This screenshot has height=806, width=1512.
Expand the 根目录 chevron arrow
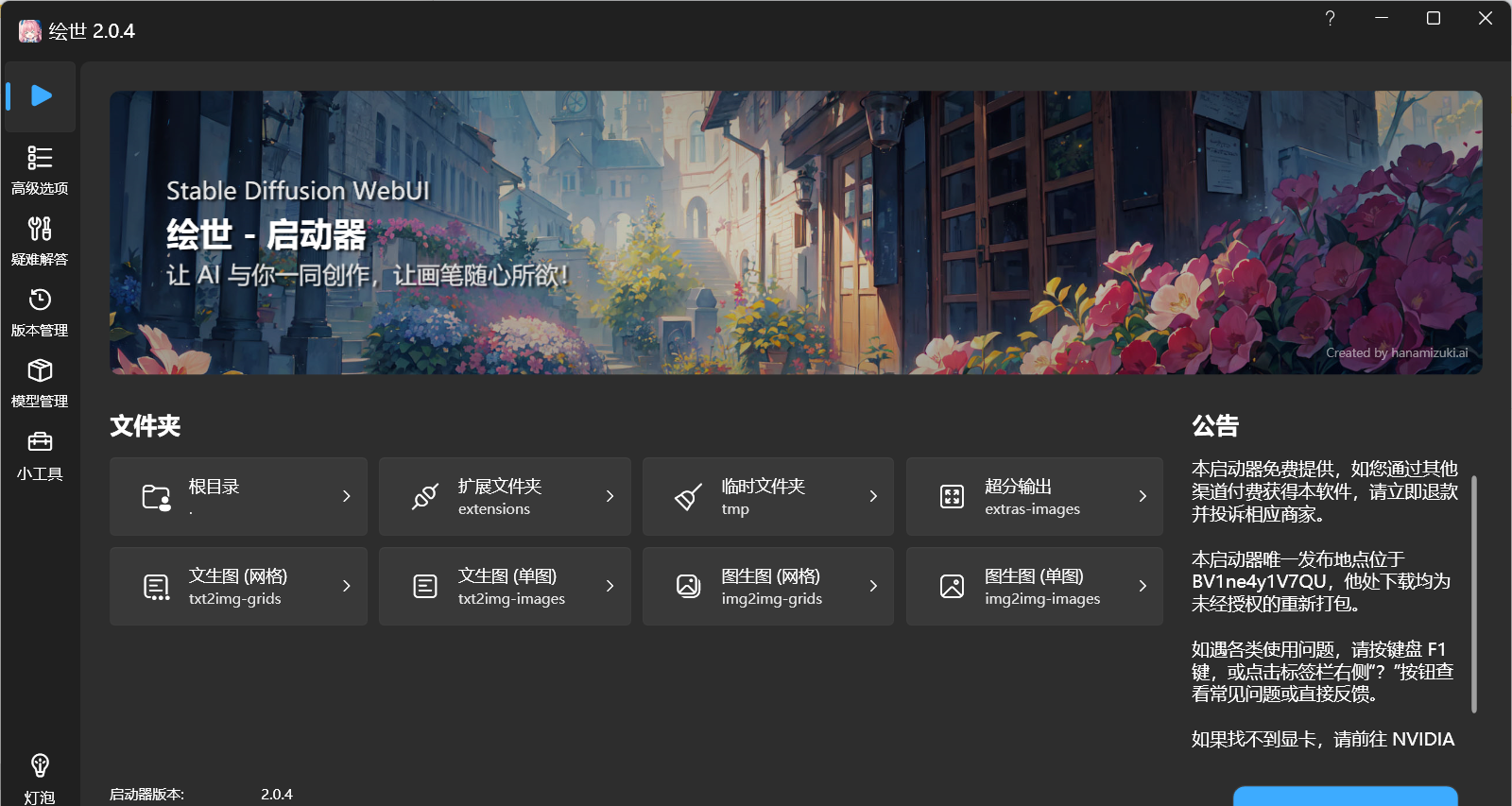click(347, 496)
